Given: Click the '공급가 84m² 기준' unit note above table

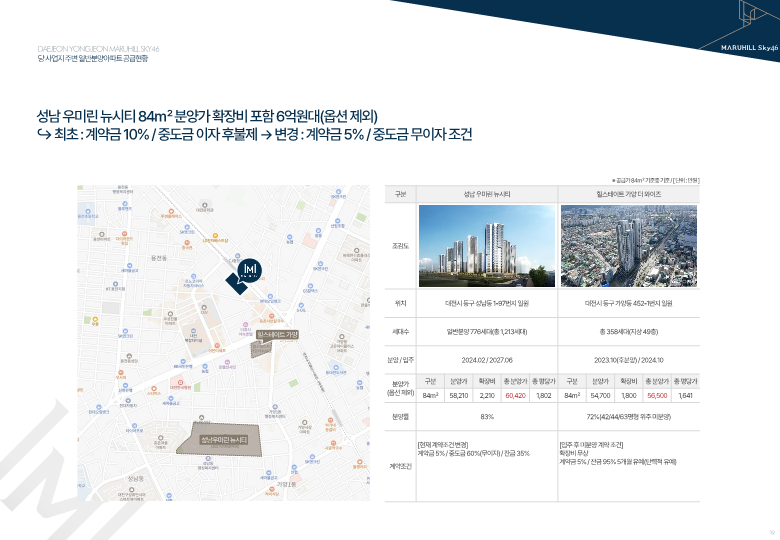Looking at the screenshot, I should click(655, 180).
